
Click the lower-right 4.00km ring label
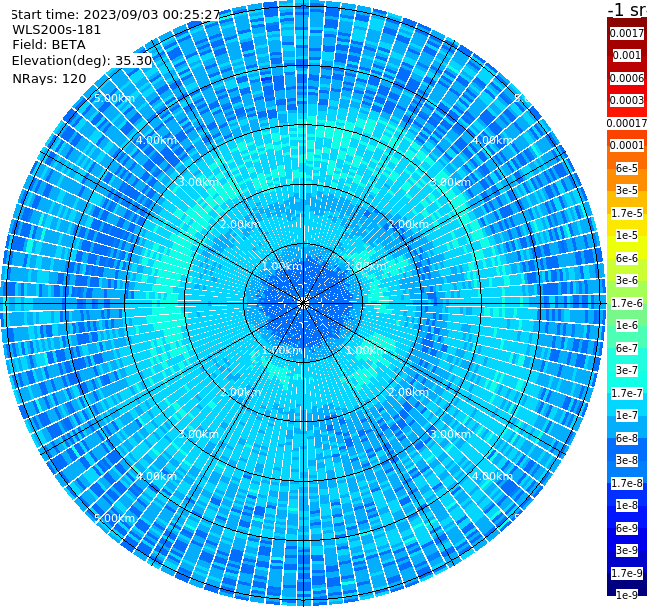tap(492, 476)
